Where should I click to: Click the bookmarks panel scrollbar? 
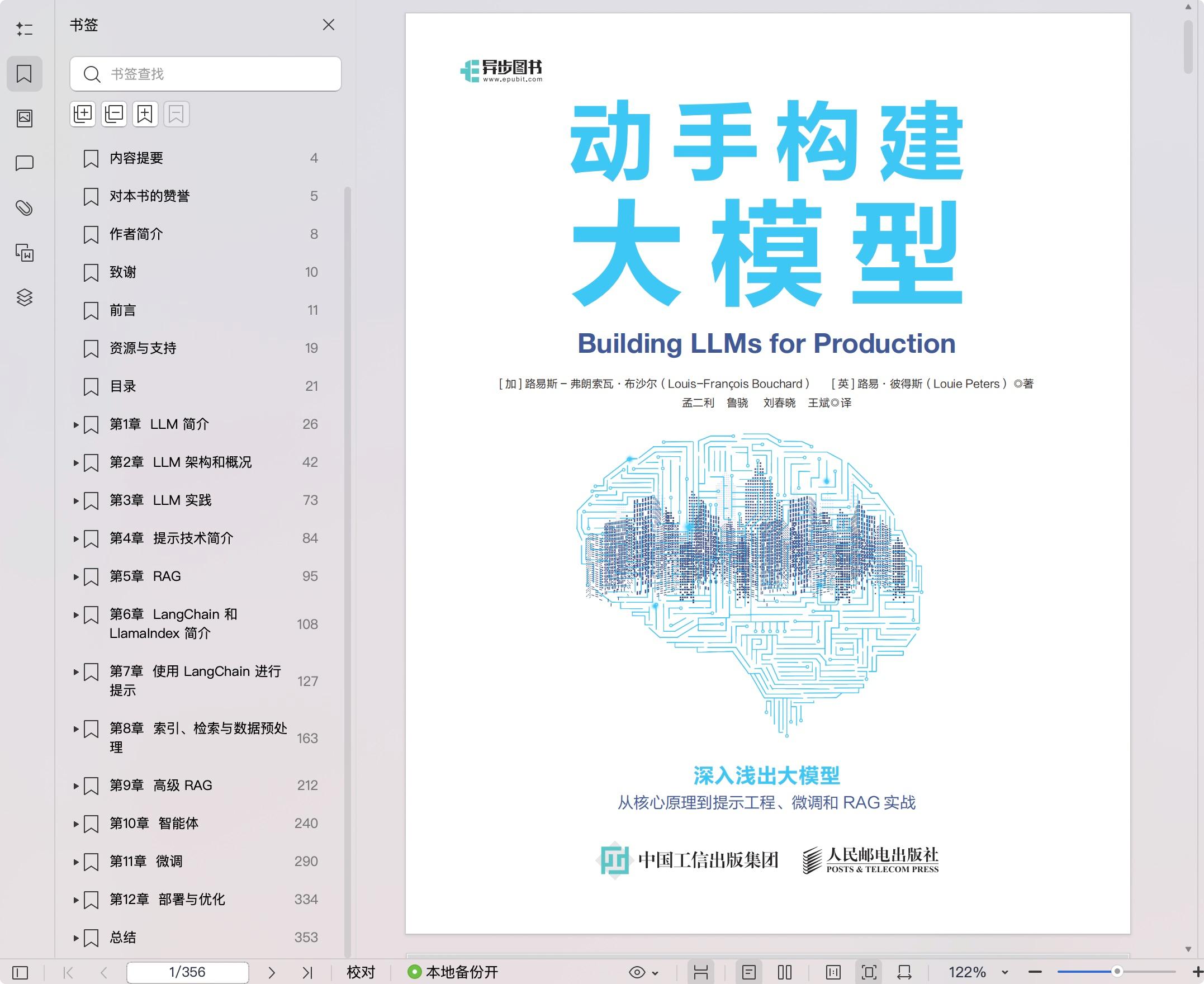348,571
